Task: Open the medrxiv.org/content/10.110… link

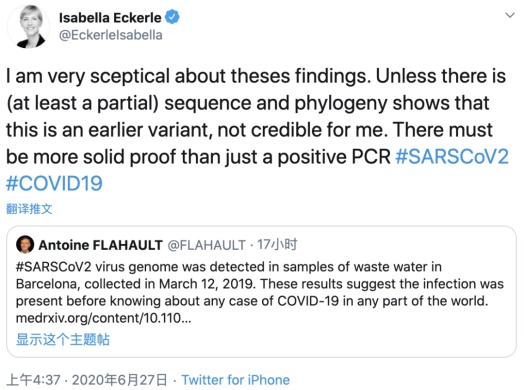Action: click(x=104, y=318)
